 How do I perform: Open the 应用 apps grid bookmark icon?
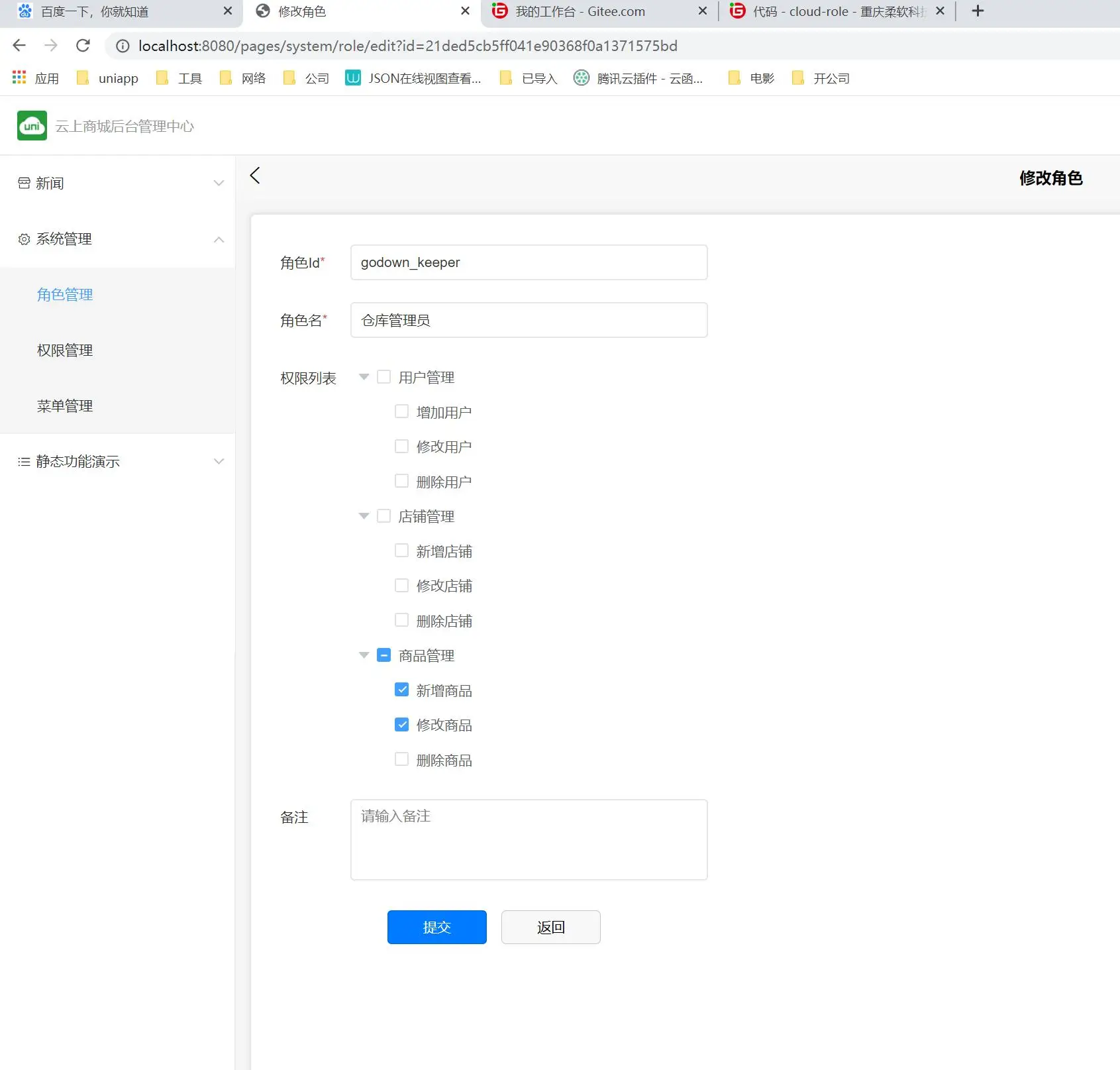(x=19, y=78)
